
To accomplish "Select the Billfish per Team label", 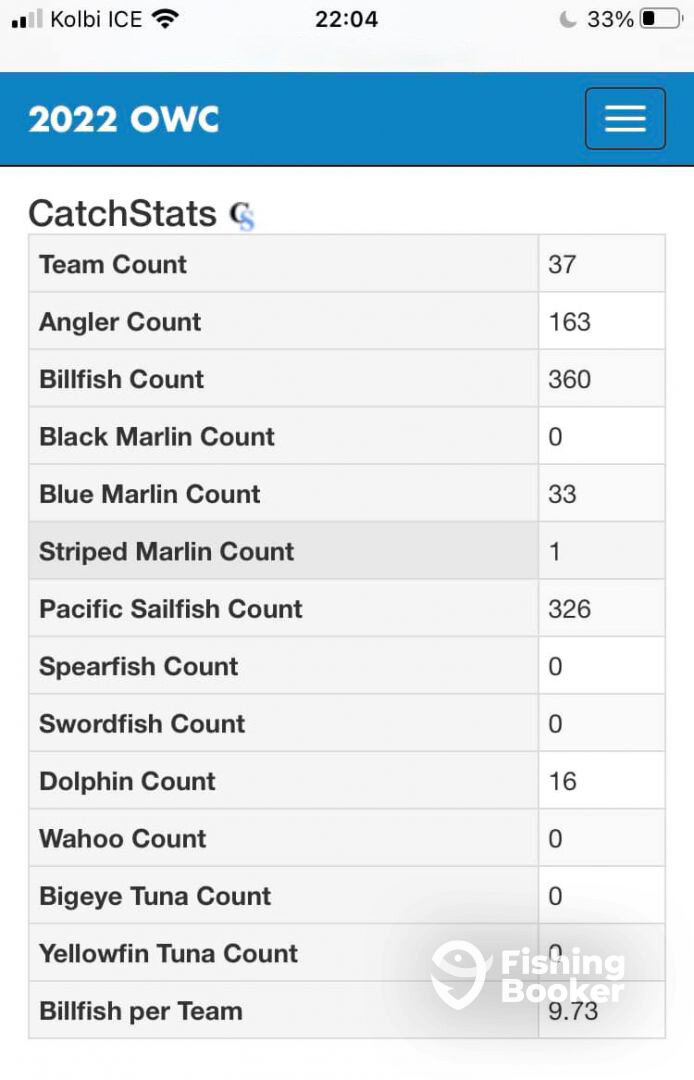I will [x=141, y=1011].
